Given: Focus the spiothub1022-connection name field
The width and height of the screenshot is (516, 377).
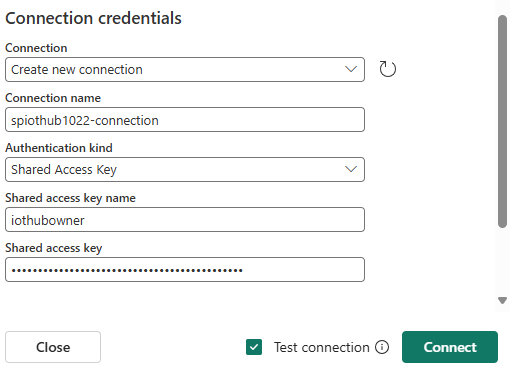Looking at the screenshot, I should click(185, 119).
